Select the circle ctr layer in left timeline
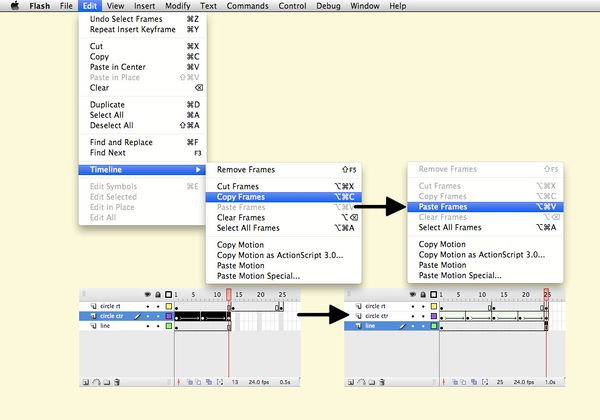This screenshot has width=600, height=420. pyautogui.click(x=112, y=315)
